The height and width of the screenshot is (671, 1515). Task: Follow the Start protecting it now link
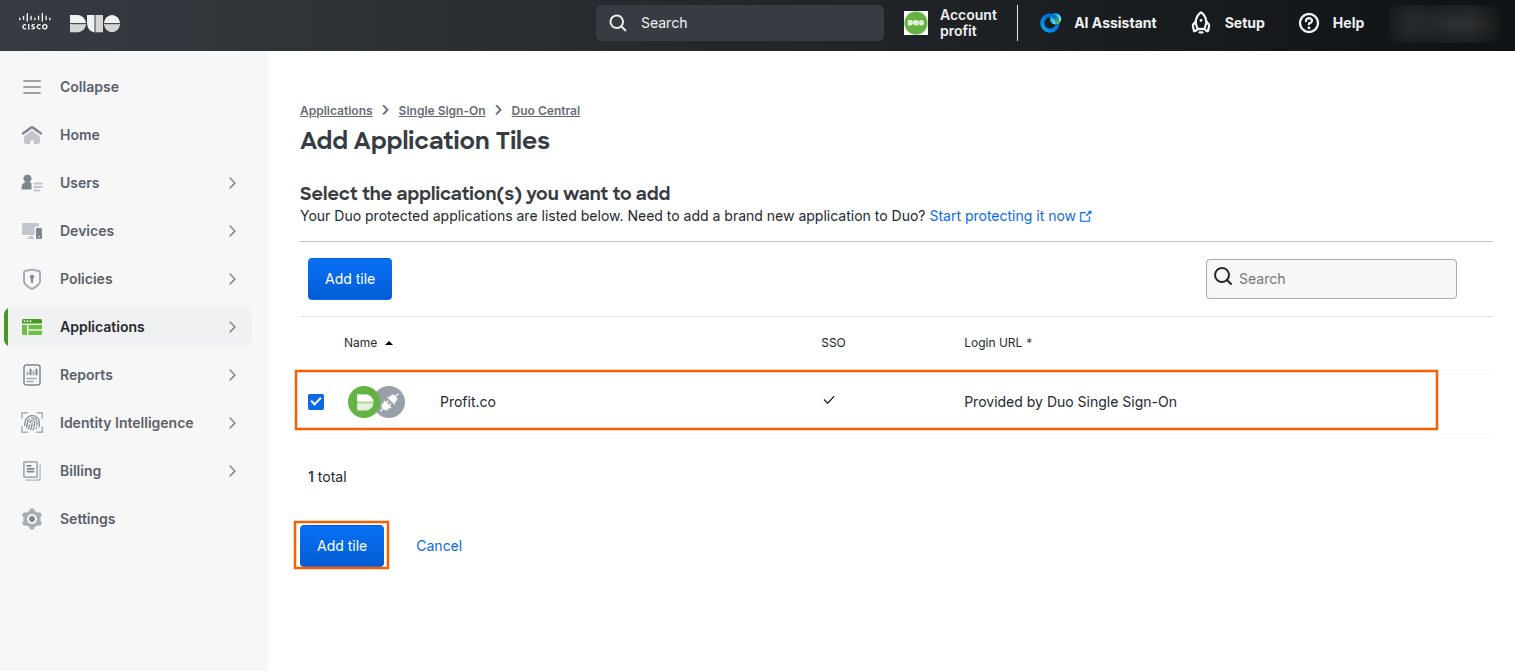(x=1003, y=216)
